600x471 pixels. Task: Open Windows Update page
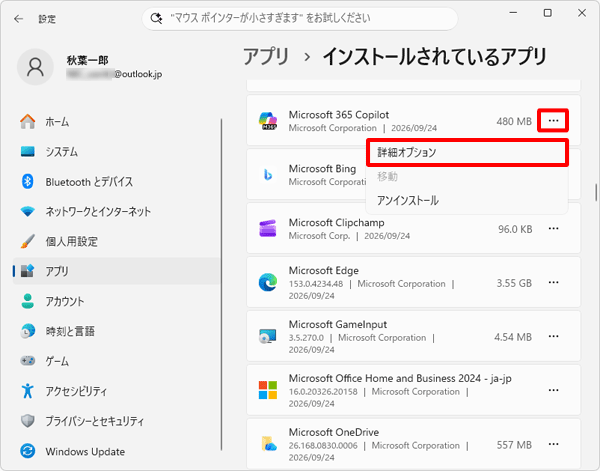tap(117, 451)
